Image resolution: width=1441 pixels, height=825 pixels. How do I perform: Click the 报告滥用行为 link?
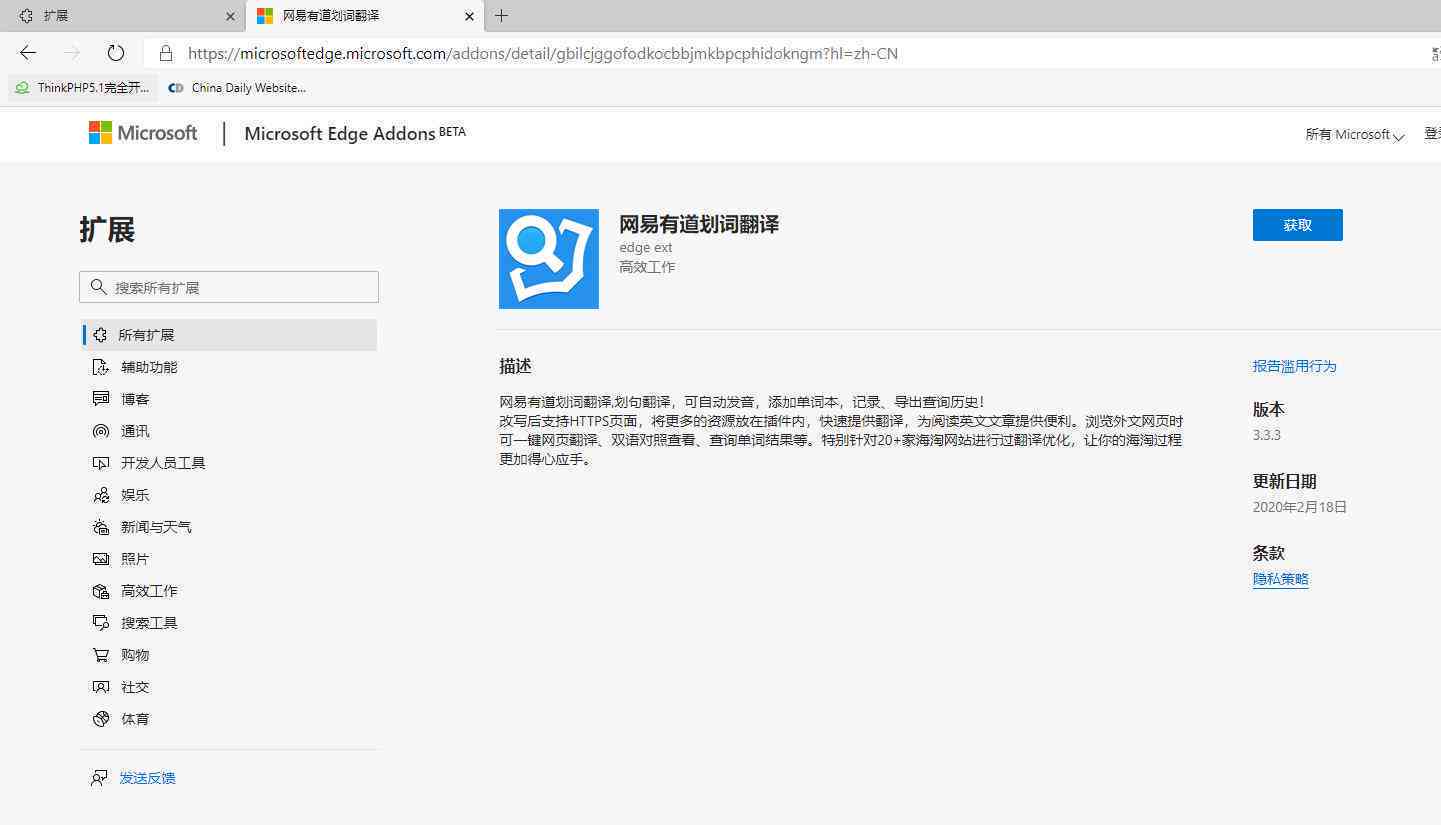tap(1294, 366)
